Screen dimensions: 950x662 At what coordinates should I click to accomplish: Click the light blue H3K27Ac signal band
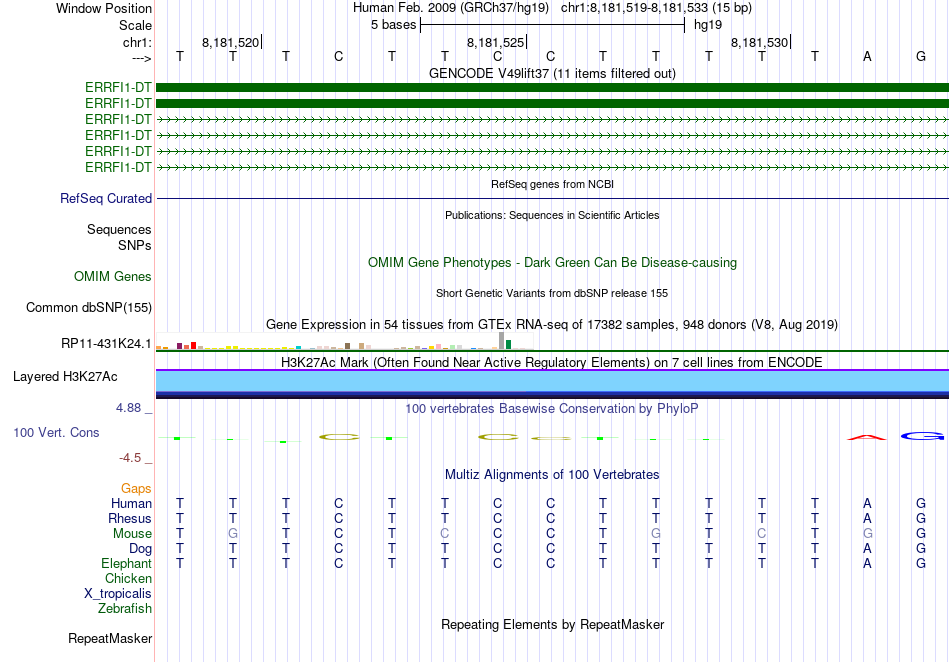pyautogui.click(x=552, y=381)
